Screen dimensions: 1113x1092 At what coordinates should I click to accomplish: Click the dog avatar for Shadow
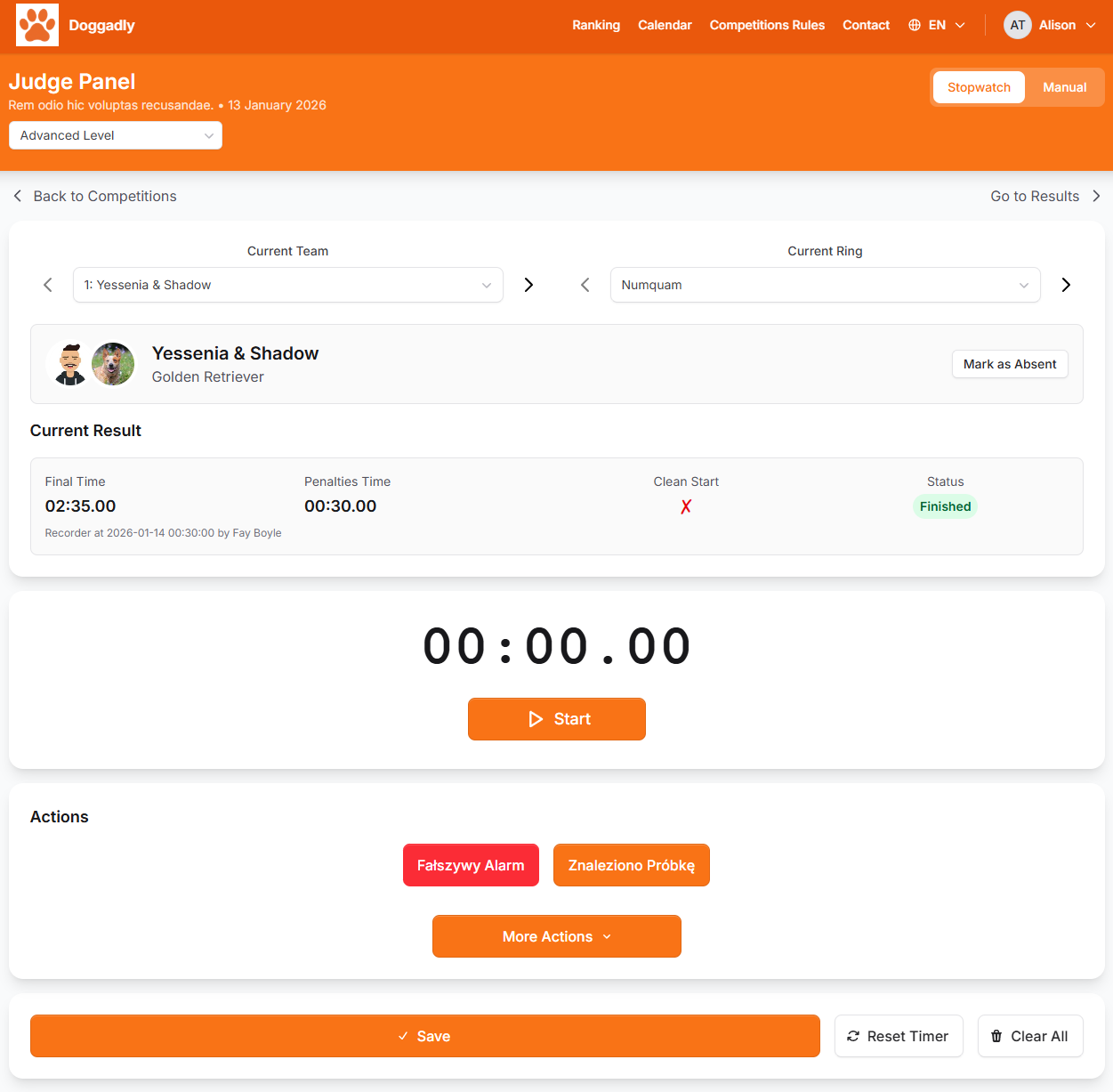tap(113, 364)
